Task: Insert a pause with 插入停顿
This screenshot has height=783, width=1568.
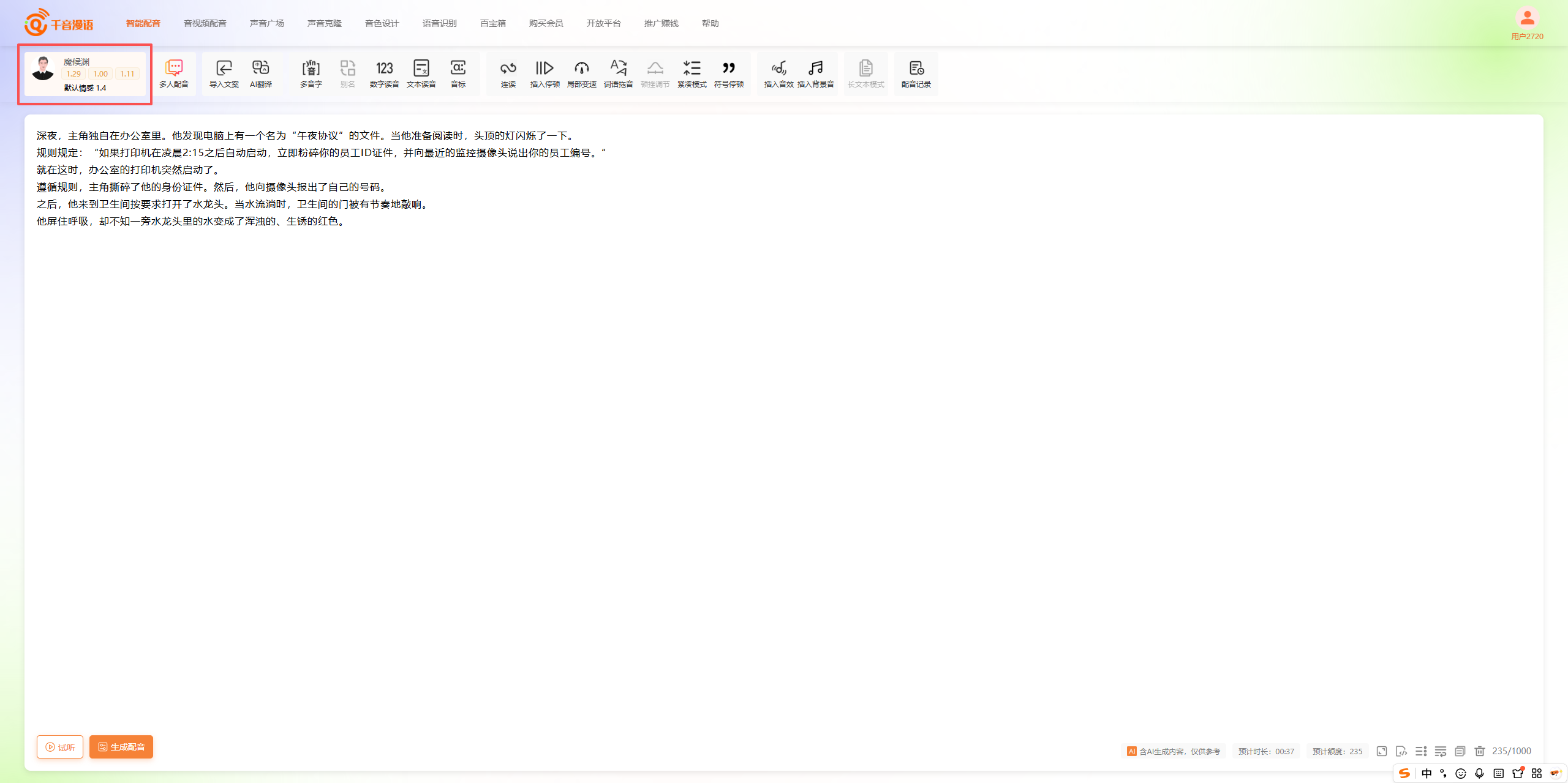Action: tap(545, 73)
